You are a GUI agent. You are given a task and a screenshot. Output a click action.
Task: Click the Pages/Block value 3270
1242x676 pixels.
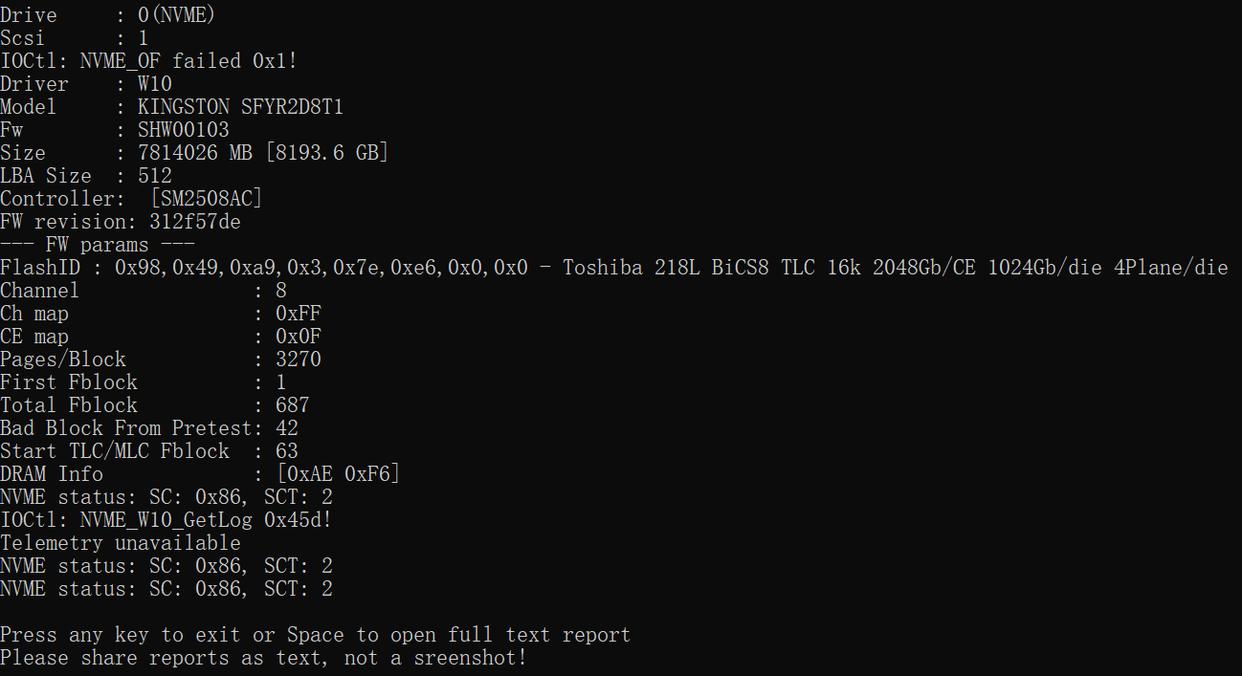(x=298, y=360)
